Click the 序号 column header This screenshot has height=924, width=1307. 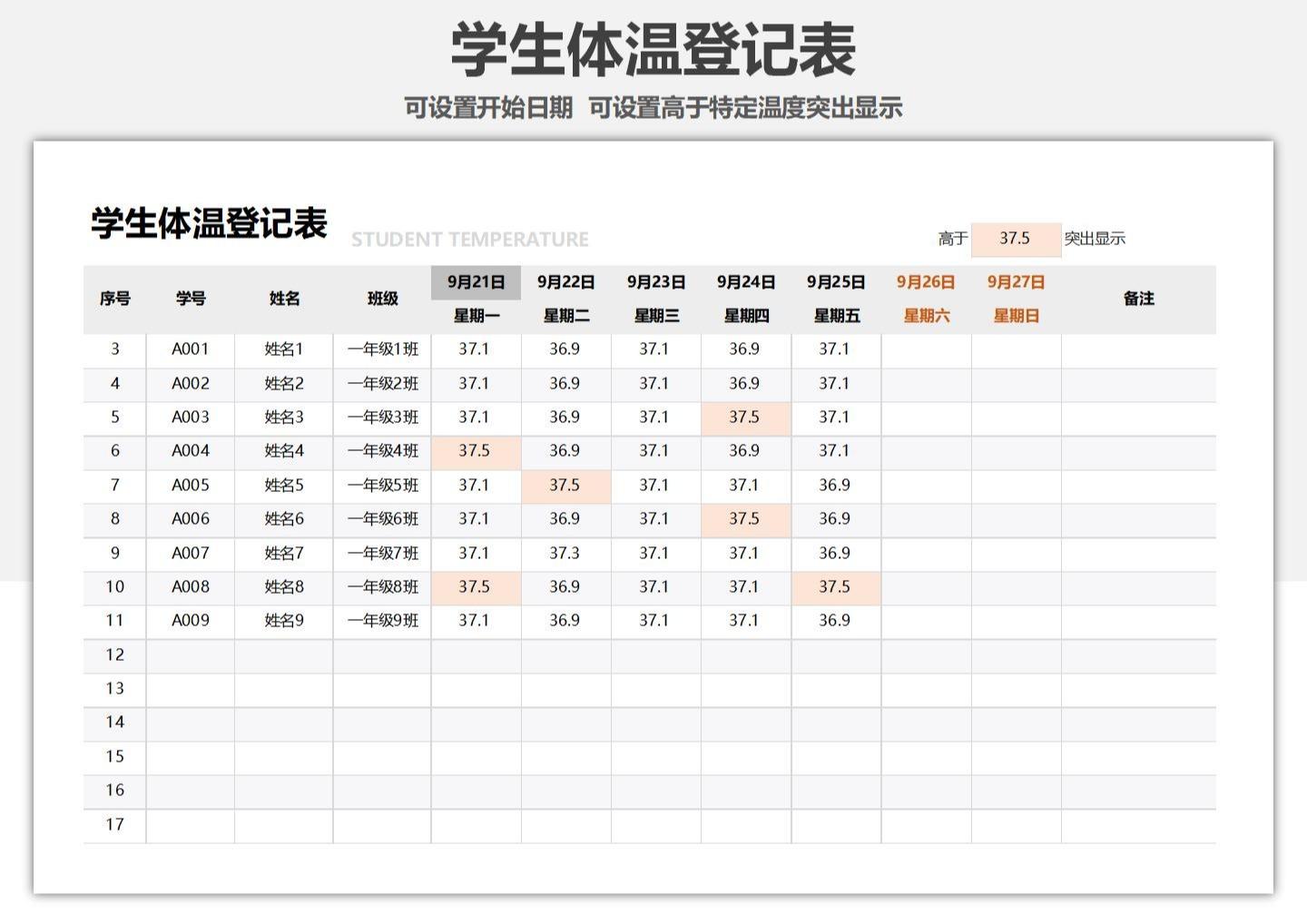114,299
